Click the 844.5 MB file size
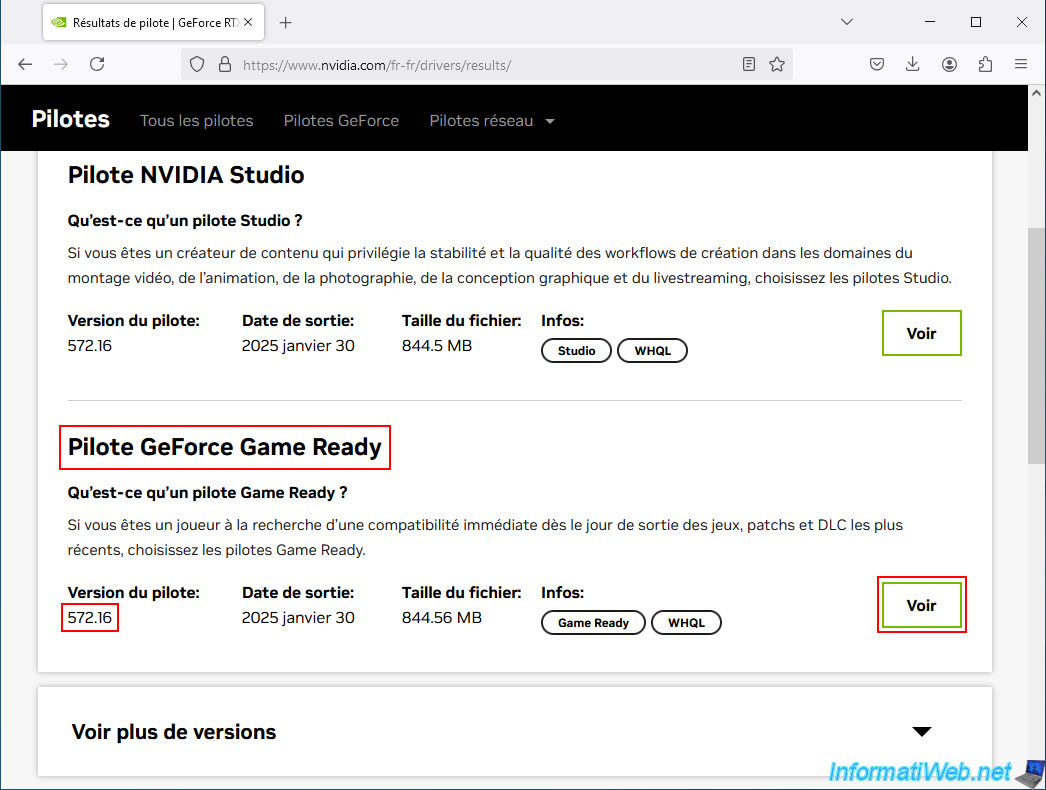 [437, 346]
